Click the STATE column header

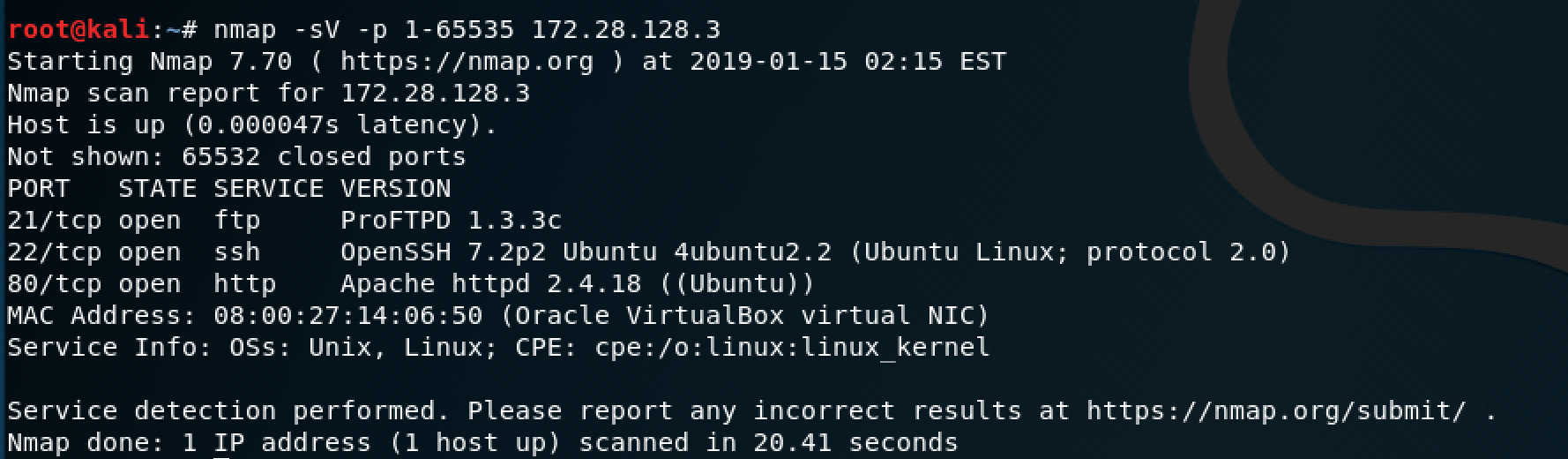[157, 189]
